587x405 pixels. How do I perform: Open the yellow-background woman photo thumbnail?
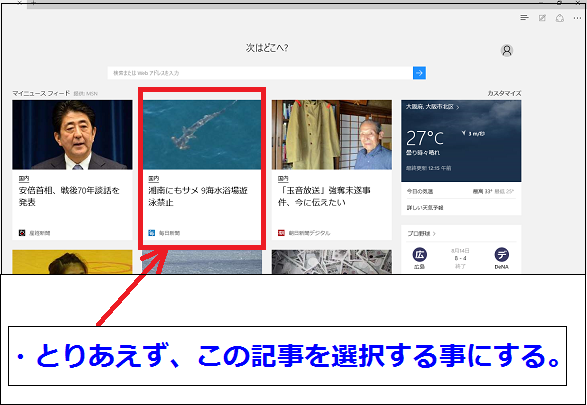tap(72, 262)
